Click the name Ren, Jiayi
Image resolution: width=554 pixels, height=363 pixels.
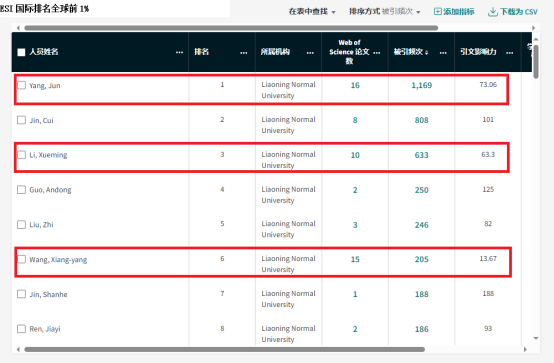click(45, 329)
